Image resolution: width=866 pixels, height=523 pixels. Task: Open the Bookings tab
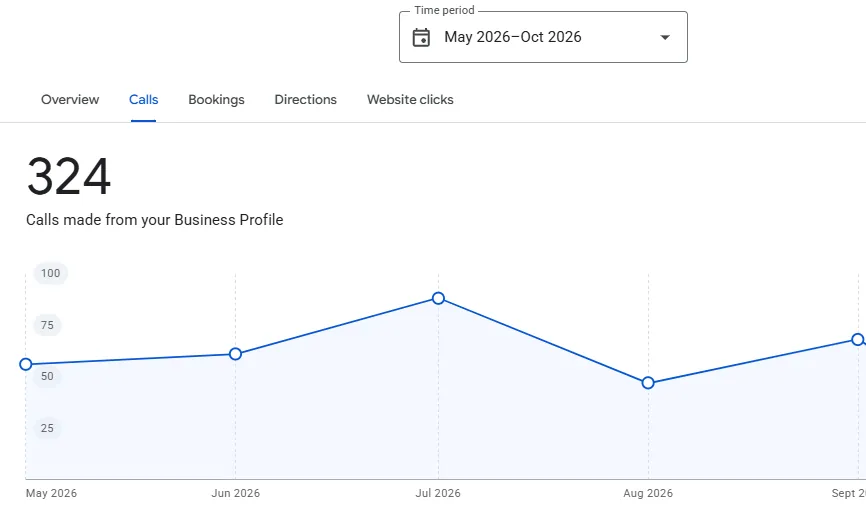(x=216, y=99)
